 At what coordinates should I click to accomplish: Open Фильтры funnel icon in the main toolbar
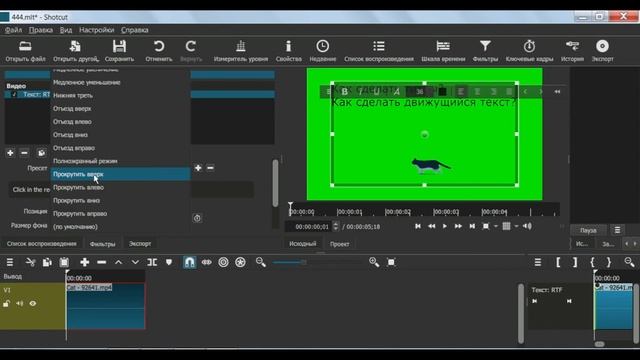[485, 51]
